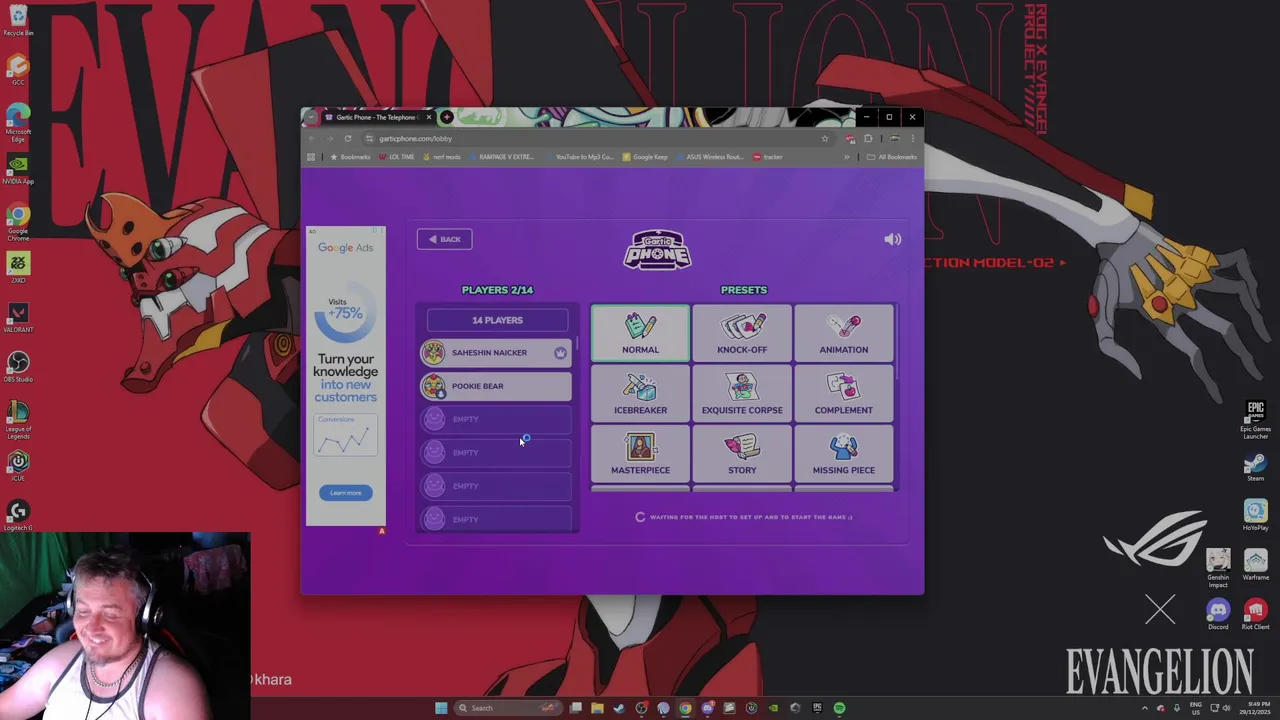Open the Google Keep bookmark

pyautogui.click(x=645, y=157)
